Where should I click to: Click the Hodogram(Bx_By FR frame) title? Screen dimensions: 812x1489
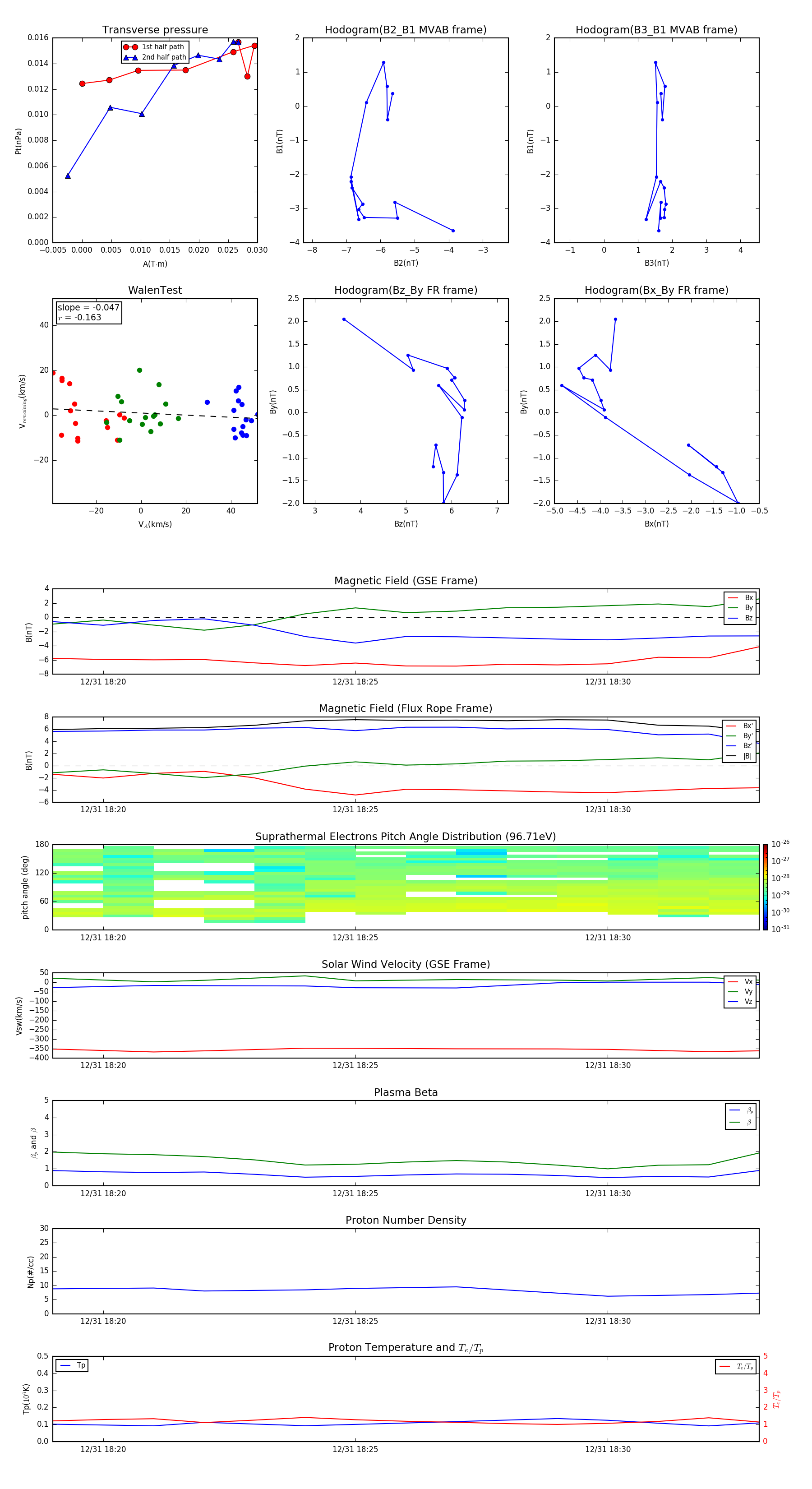point(656,290)
